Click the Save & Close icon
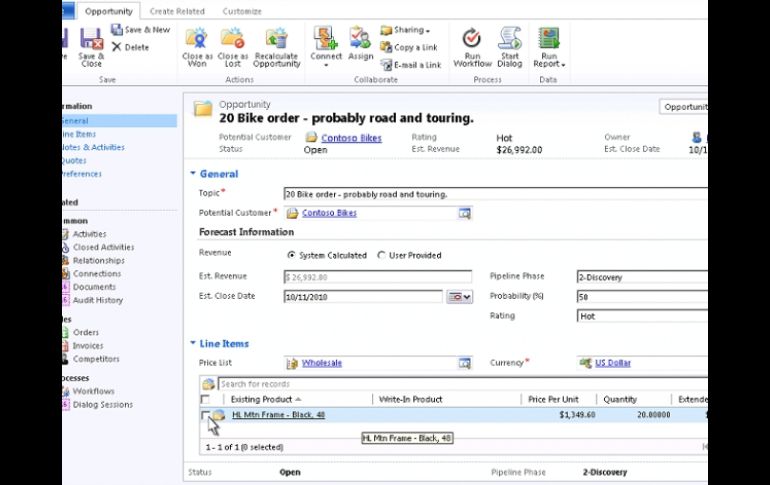770x485 pixels. point(91,40)
